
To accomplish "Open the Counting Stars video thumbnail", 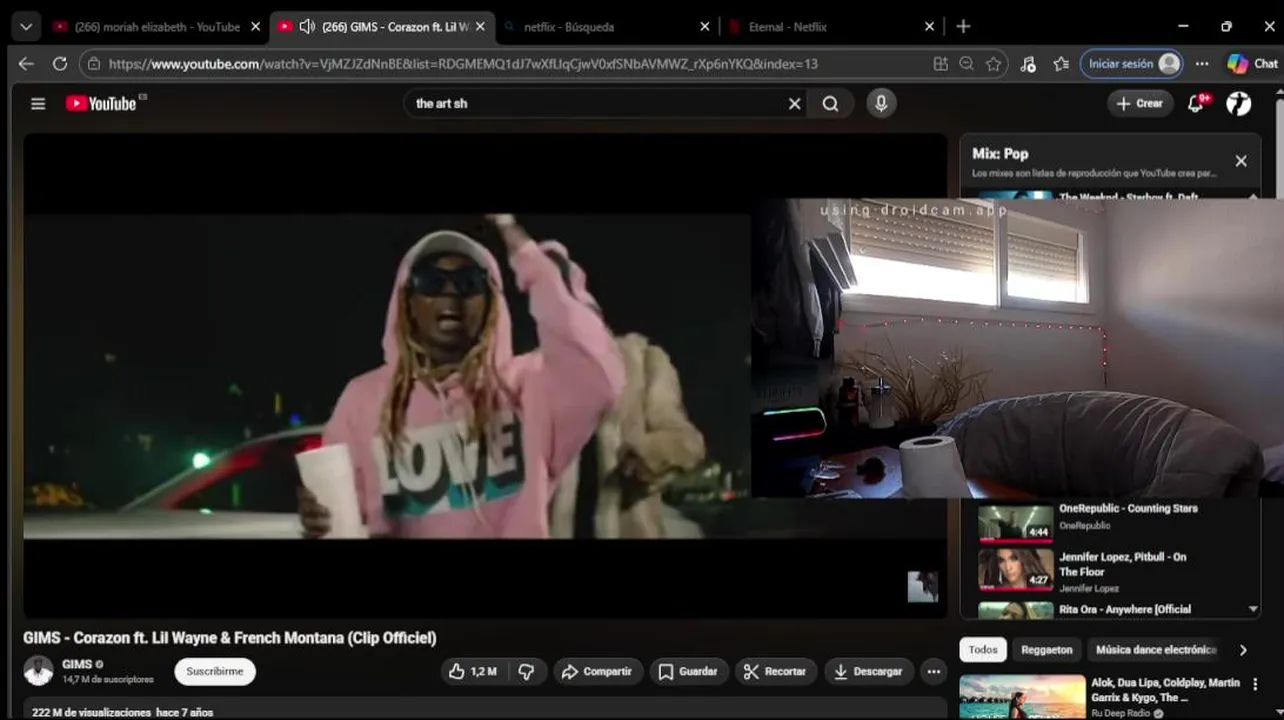I will tap(1015, 521).
